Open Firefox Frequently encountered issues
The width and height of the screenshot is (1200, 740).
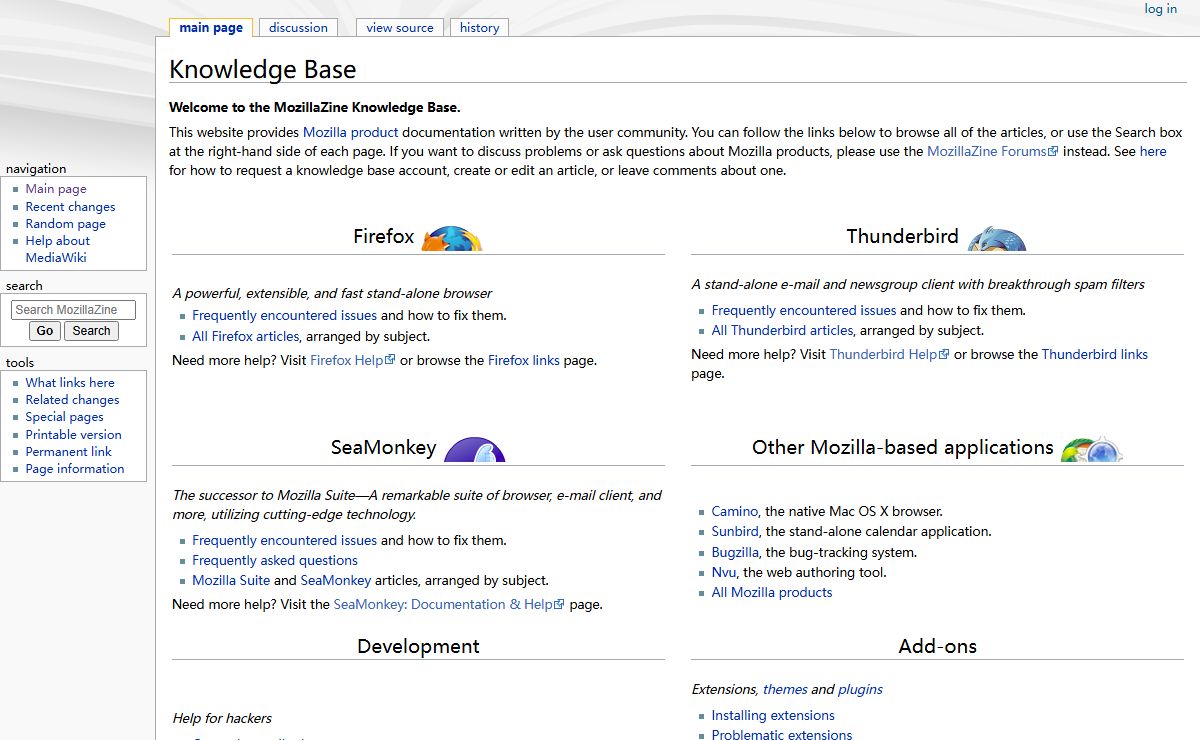[284, 316]
